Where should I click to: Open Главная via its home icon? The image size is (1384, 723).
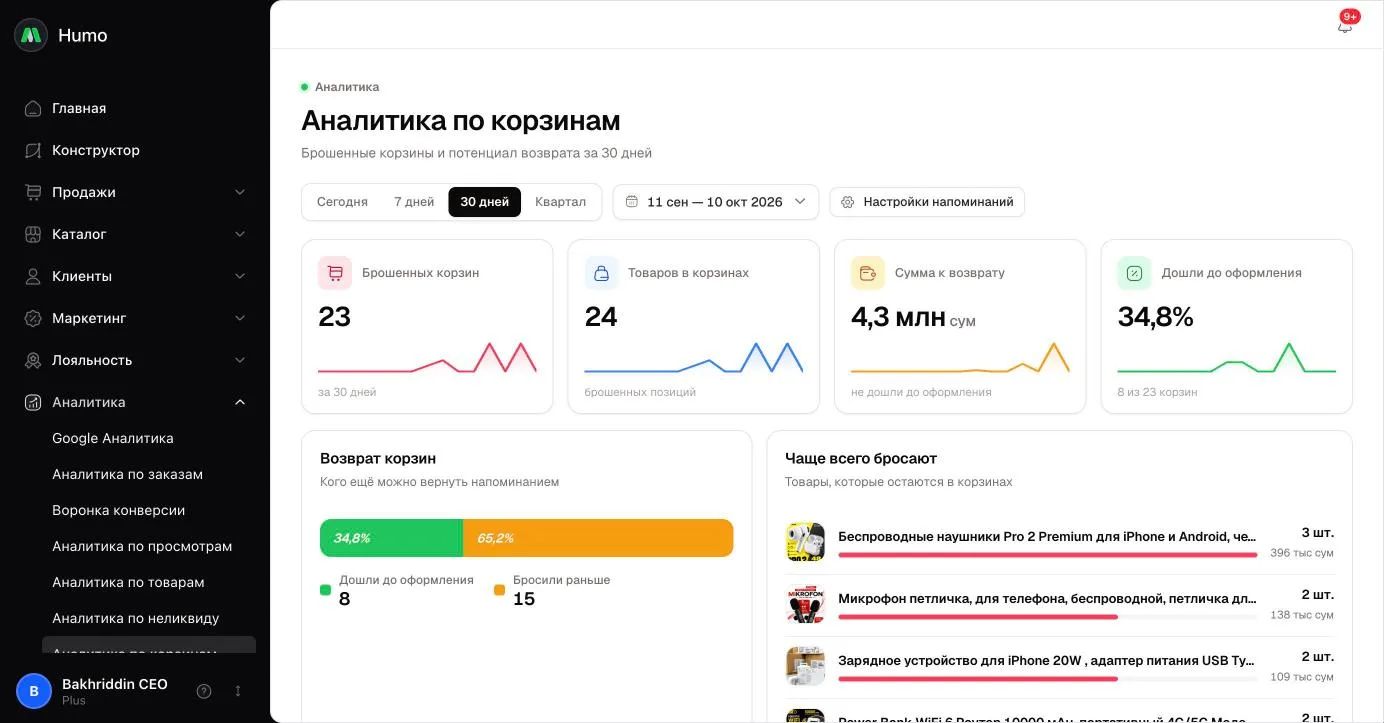[33, 108]
